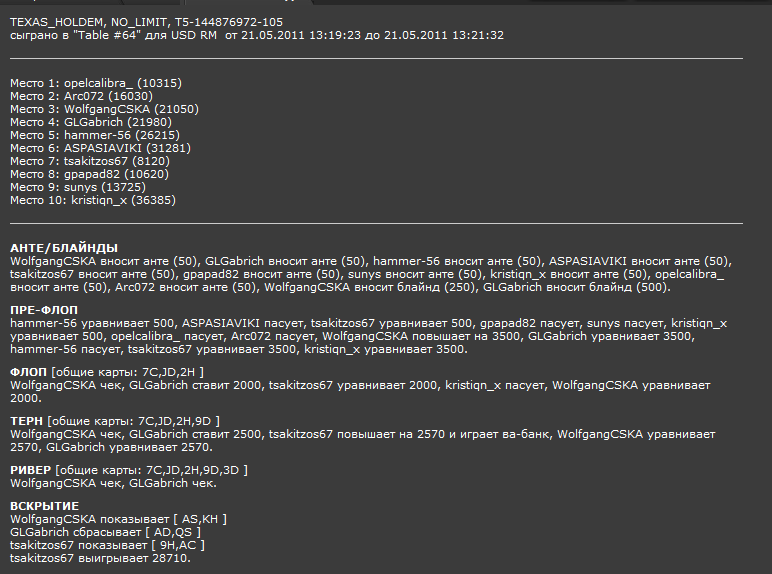Select seat 7 tsakitzos67 (8120) line
Image resolution: width=772 pixels, height=574 pixels.
[x=90, y=161]
